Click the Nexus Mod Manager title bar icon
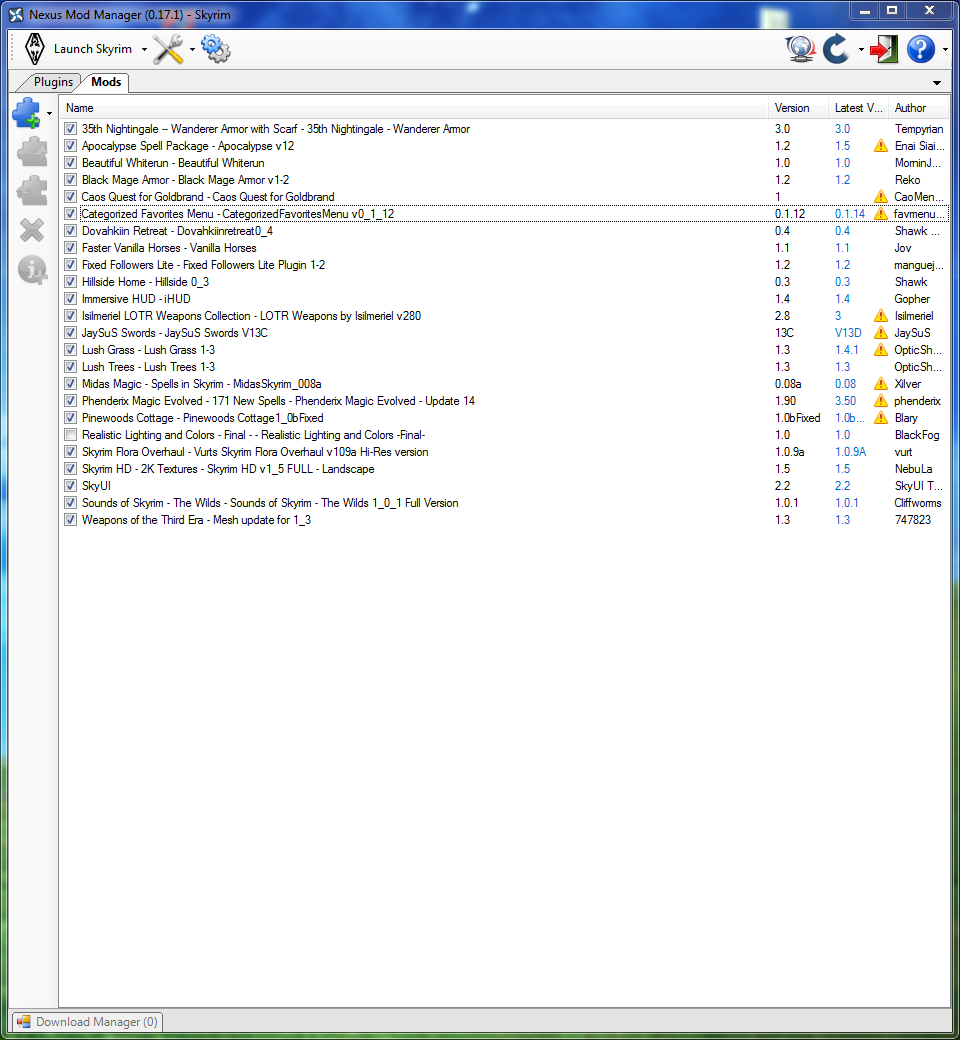The image size is (960, 1040). click(16, 15)
